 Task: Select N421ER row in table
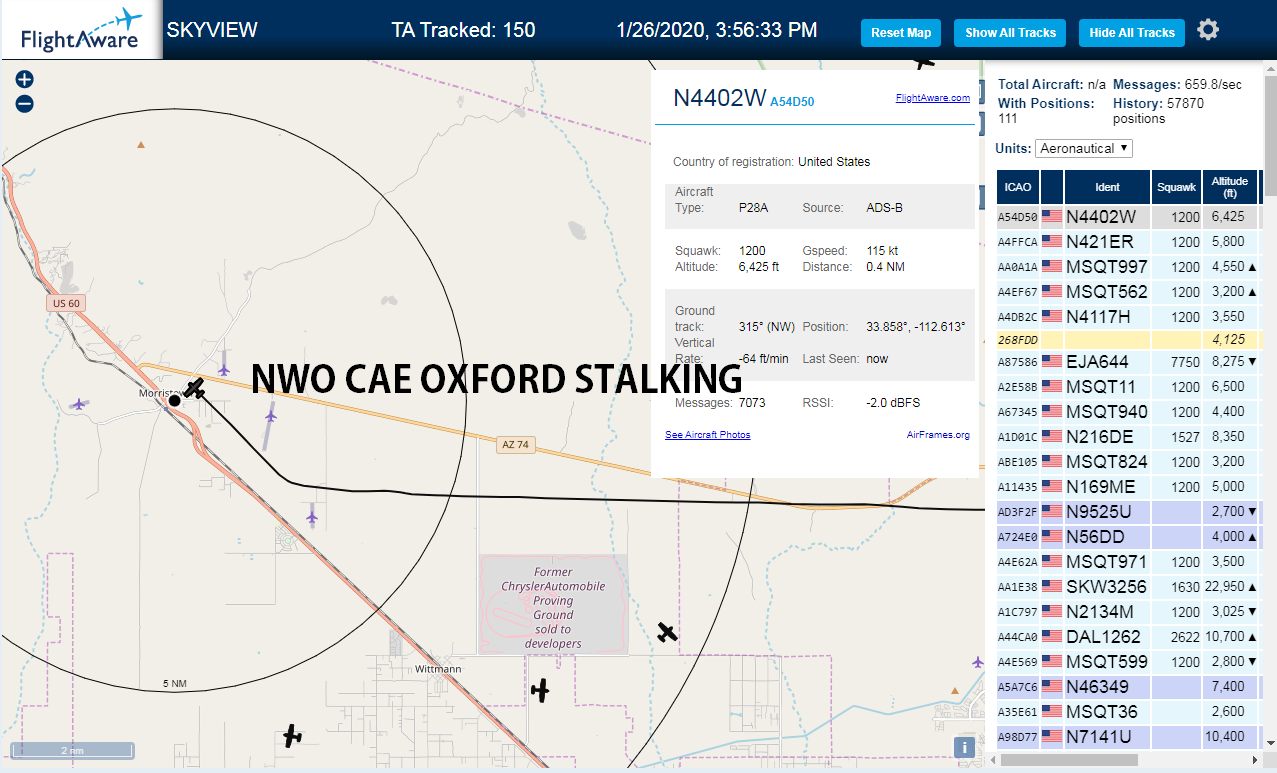[x=1128, y=241]
